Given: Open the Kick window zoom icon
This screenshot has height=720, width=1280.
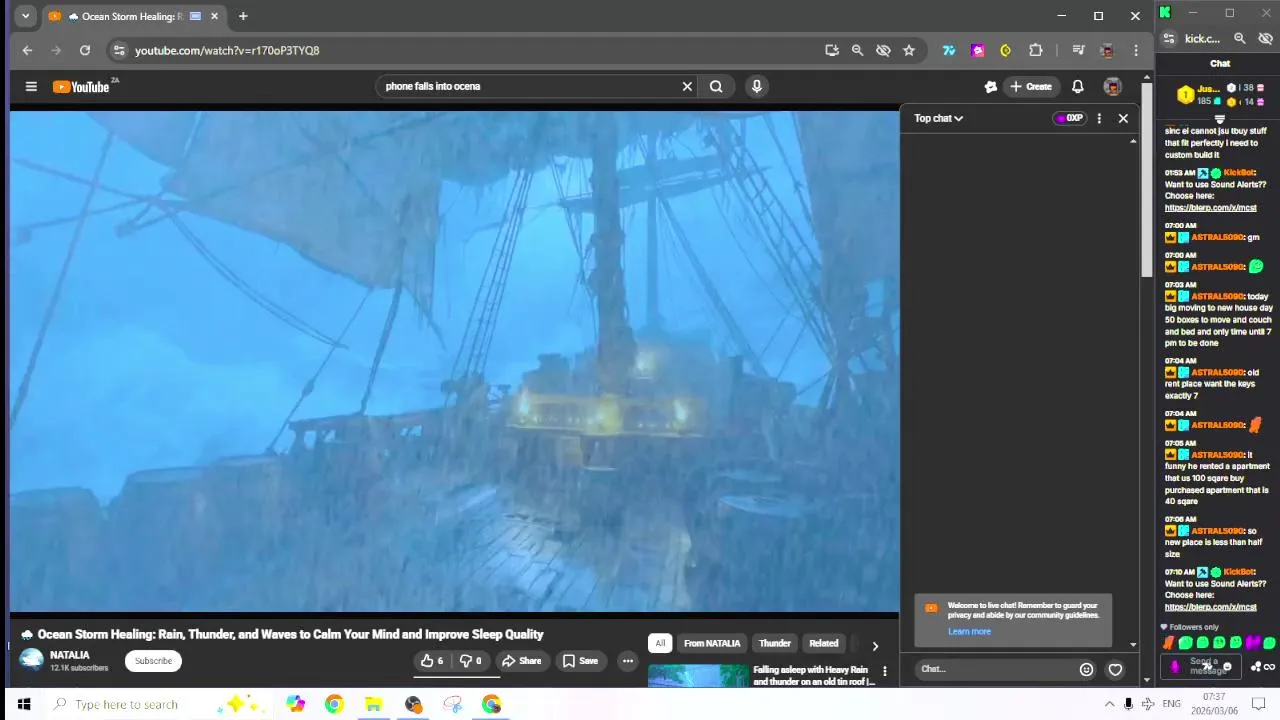Looking at the screenshot, I should [1240, 38].
